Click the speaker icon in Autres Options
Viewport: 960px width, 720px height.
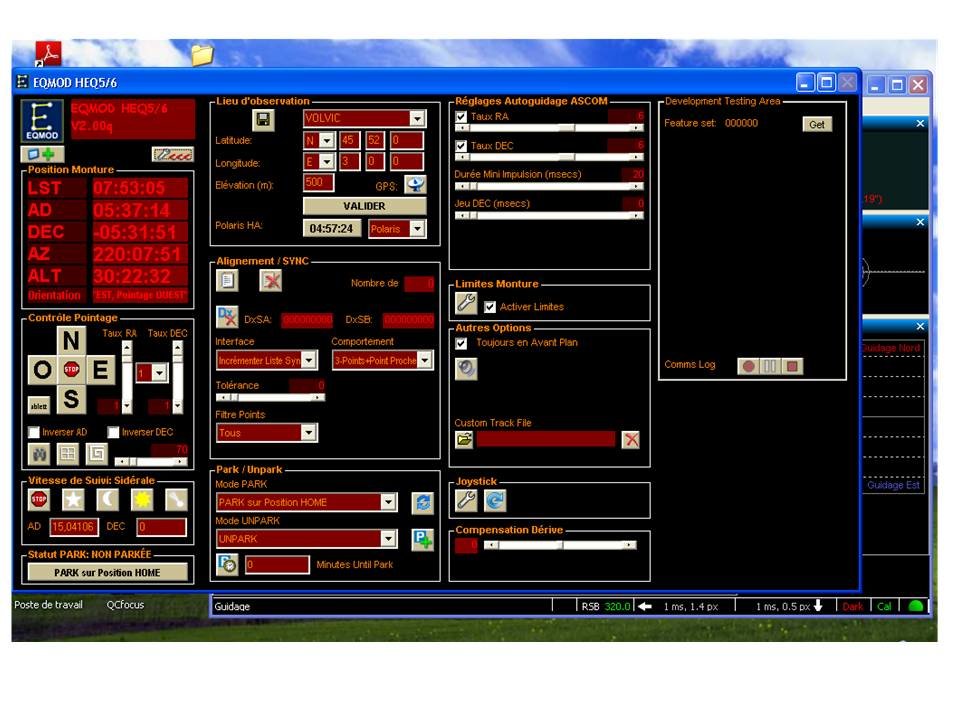466,369
